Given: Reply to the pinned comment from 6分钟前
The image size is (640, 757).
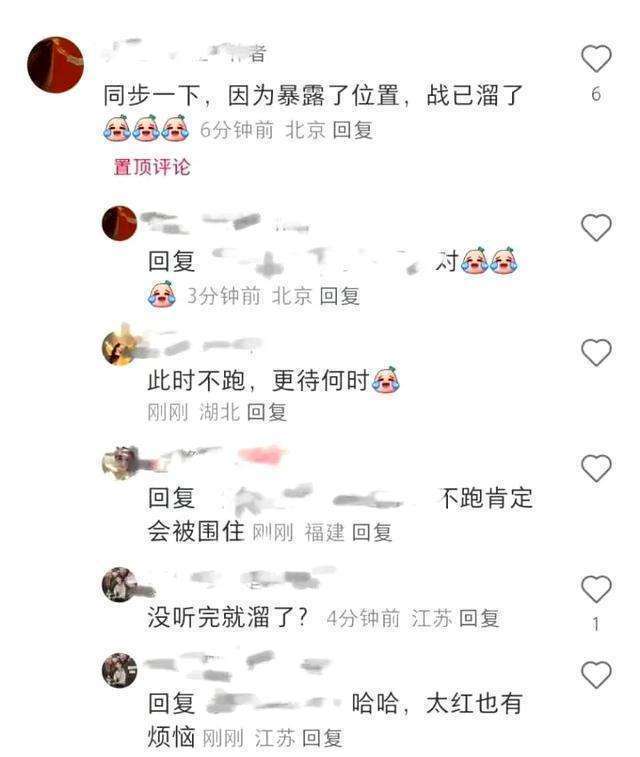Looking at the screenshot, I should point(353,130).
